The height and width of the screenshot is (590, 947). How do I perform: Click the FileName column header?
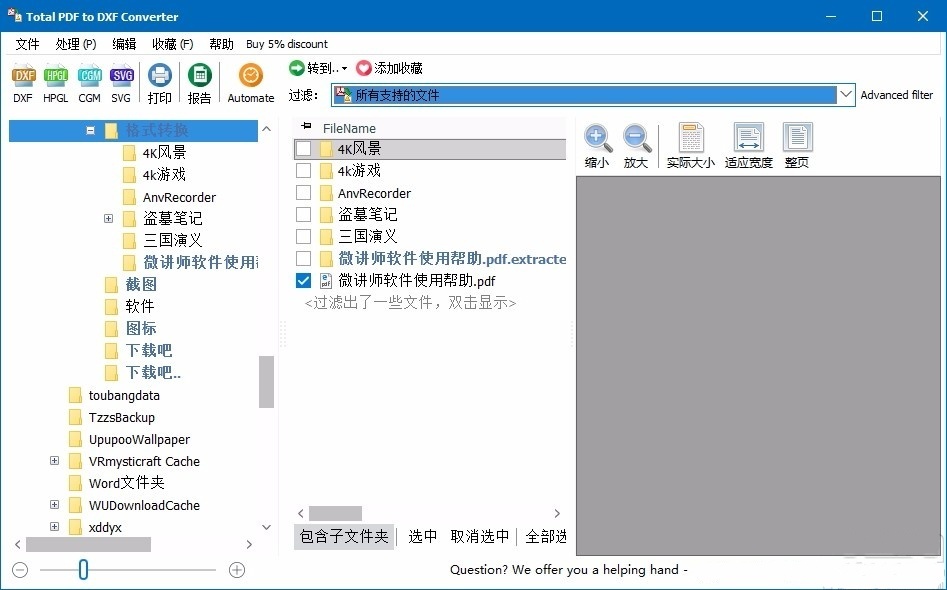click(x=350, y=129)
